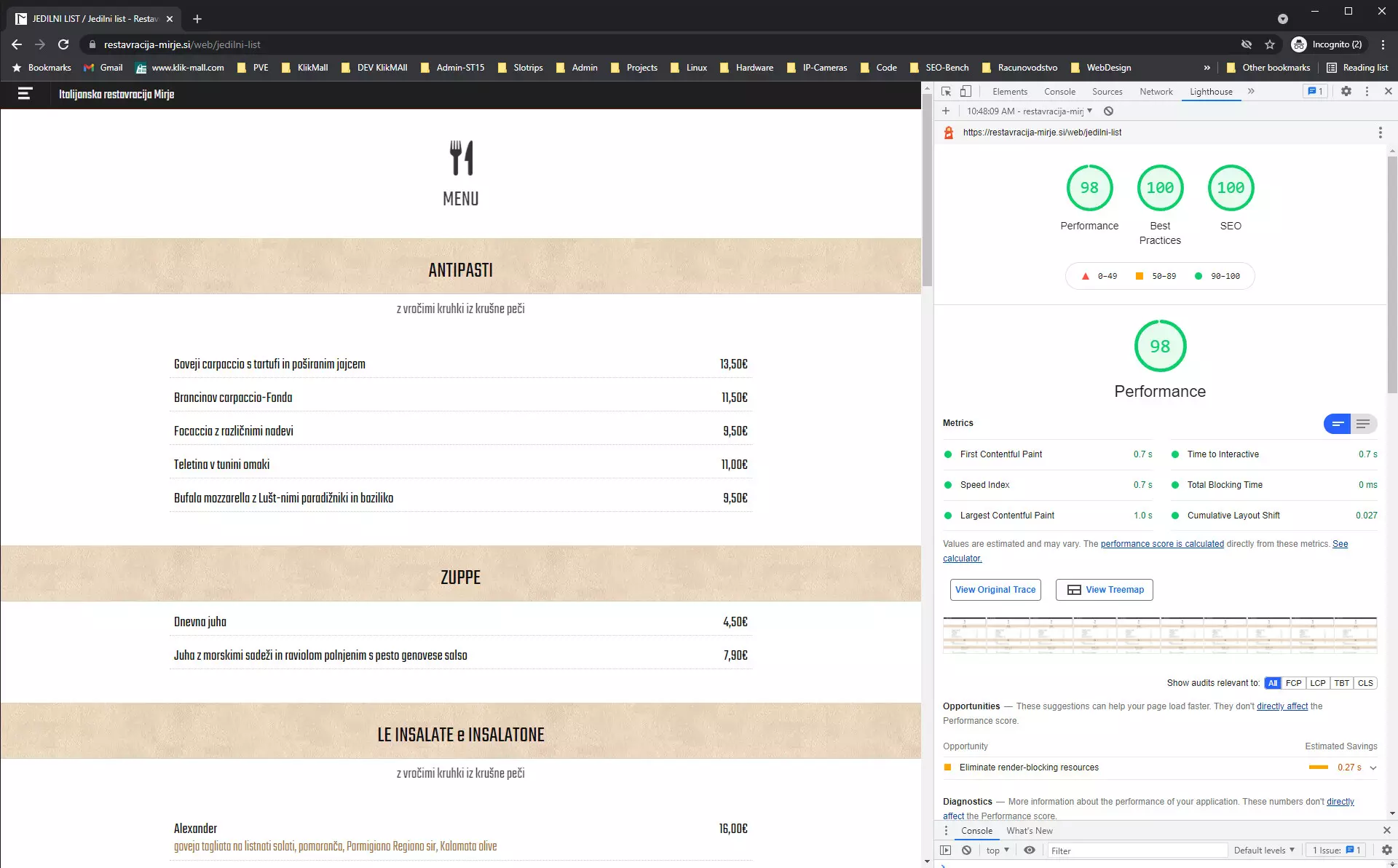The height and width of the screenshot is (868, 1398).
Task: Open the site hamburger menu
Action: pos(25,94)
